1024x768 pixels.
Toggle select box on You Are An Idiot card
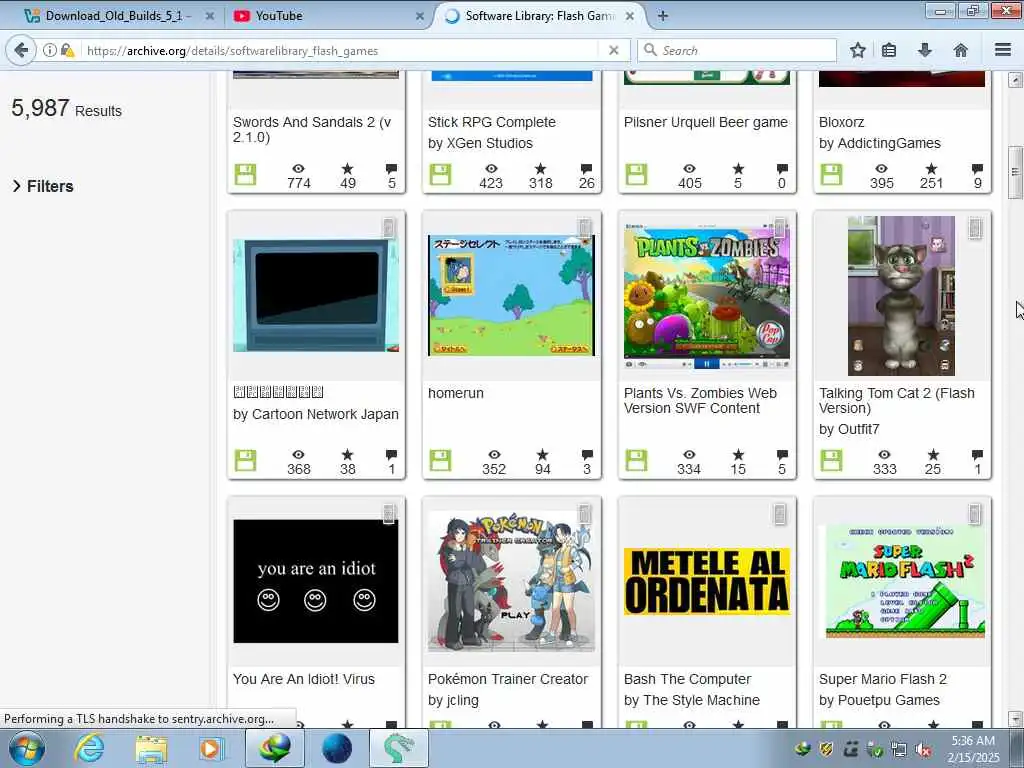click(389, 514)
